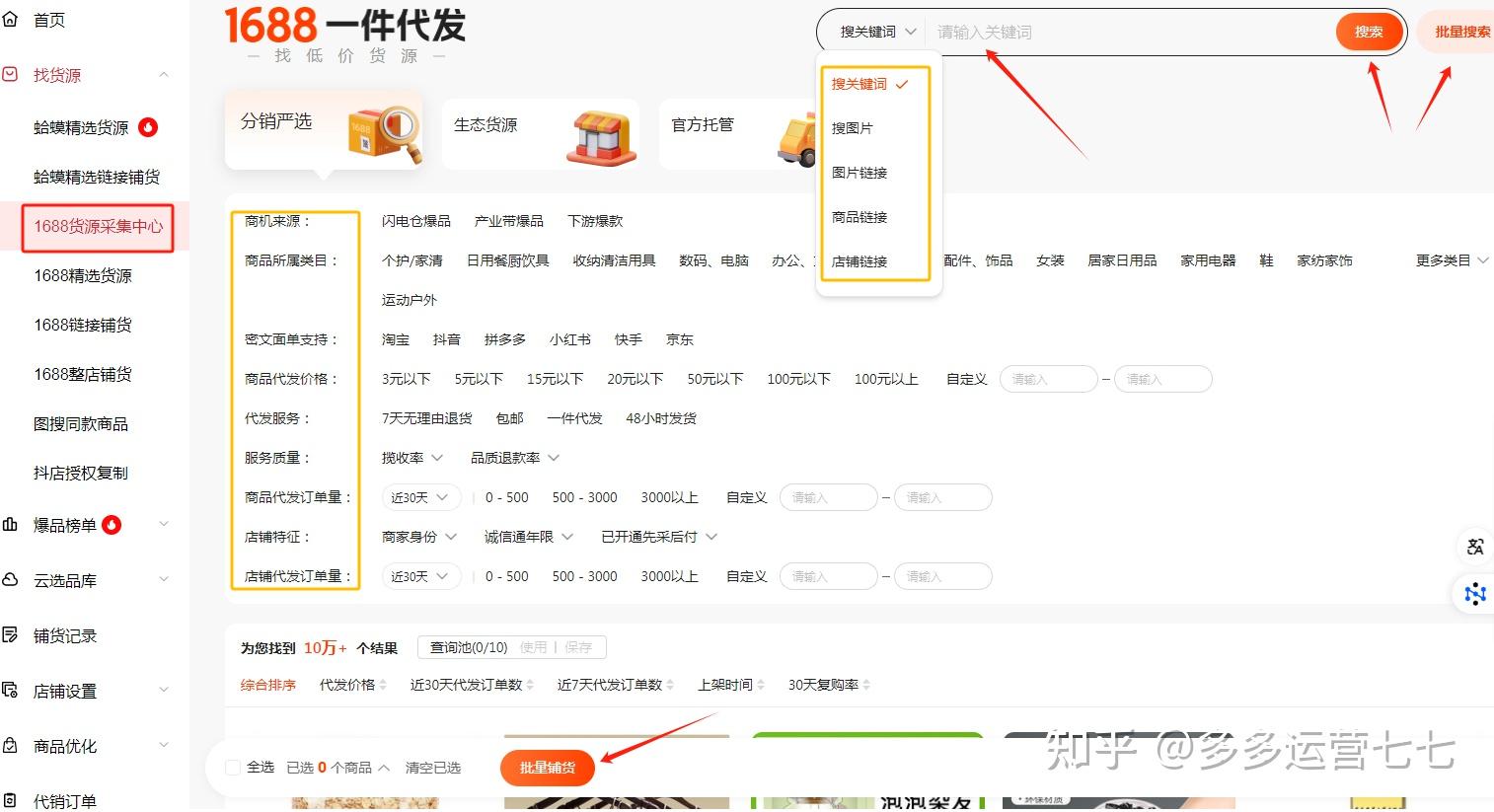
Task: Filter by 闪电仓爆品 source
Action: click(416, 221)
